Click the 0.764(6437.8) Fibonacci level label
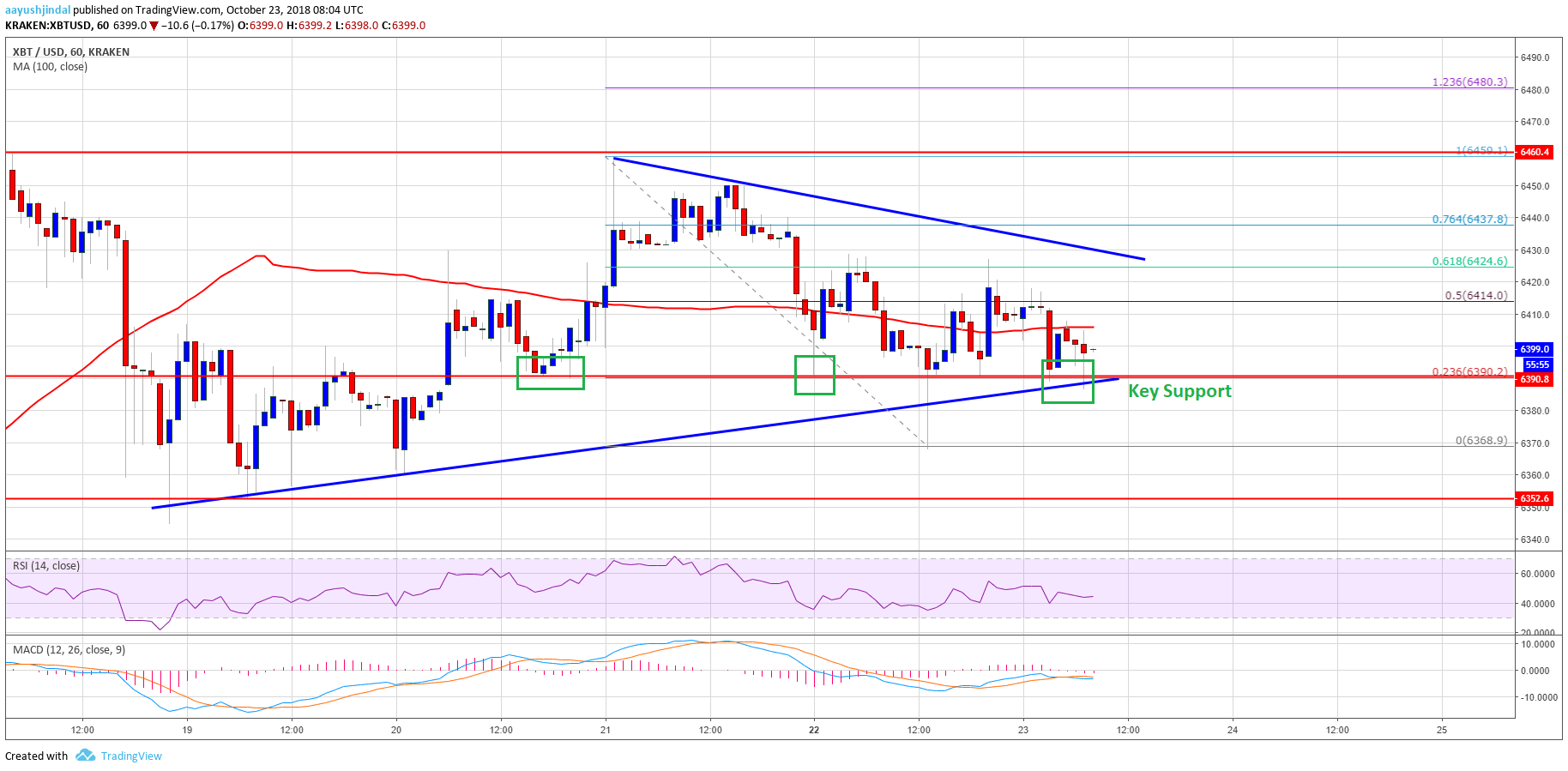 pos(1469,220)
